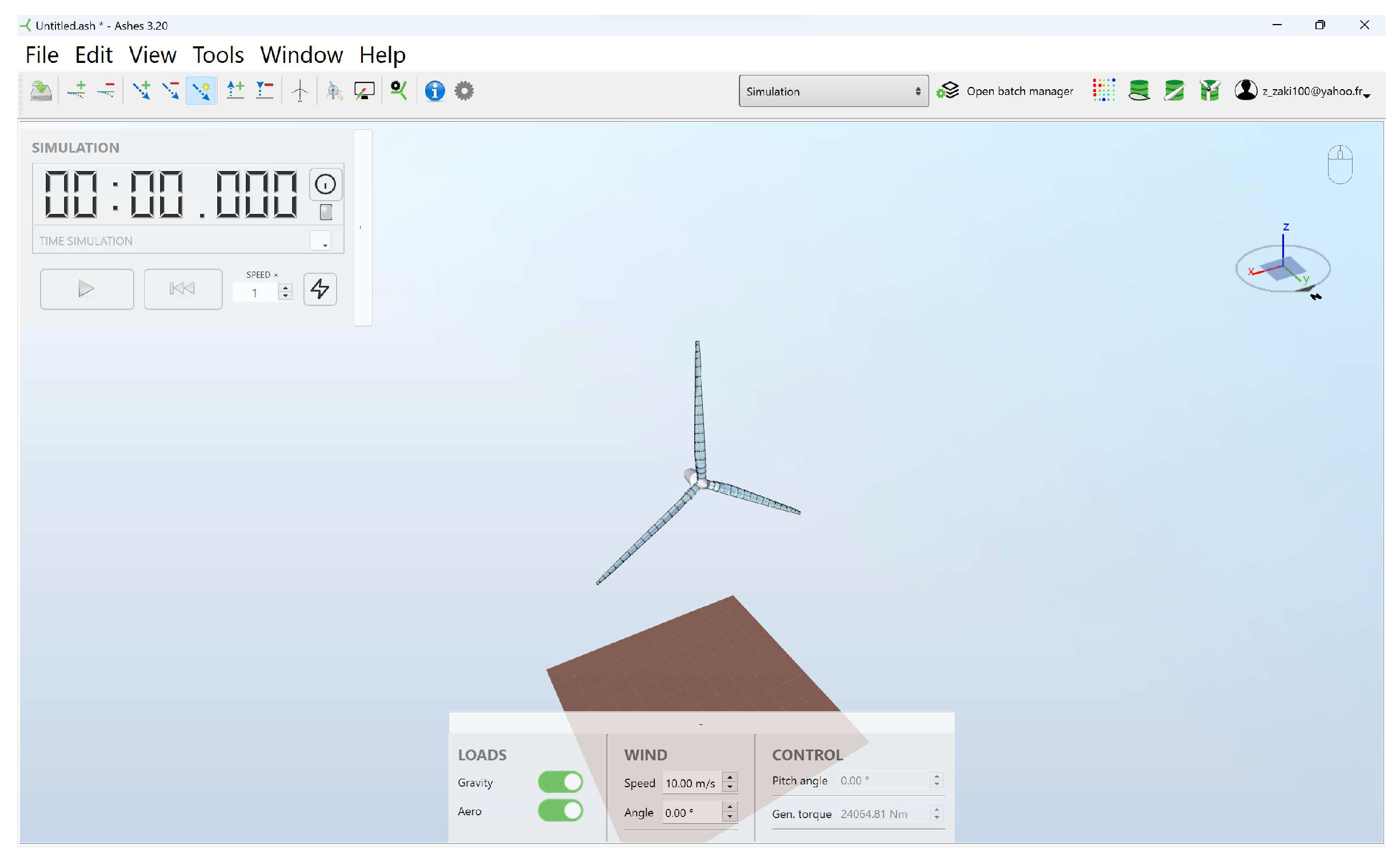Viewport: 1400px width, 853px height.
Task: Click the colored dots grid icon
Action: click(1103, 90)
